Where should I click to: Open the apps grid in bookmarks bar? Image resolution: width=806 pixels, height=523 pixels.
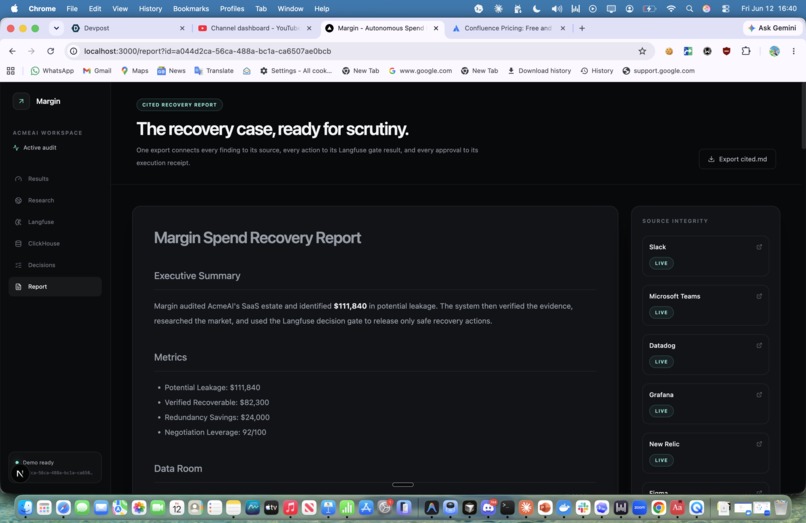(11, 71)
